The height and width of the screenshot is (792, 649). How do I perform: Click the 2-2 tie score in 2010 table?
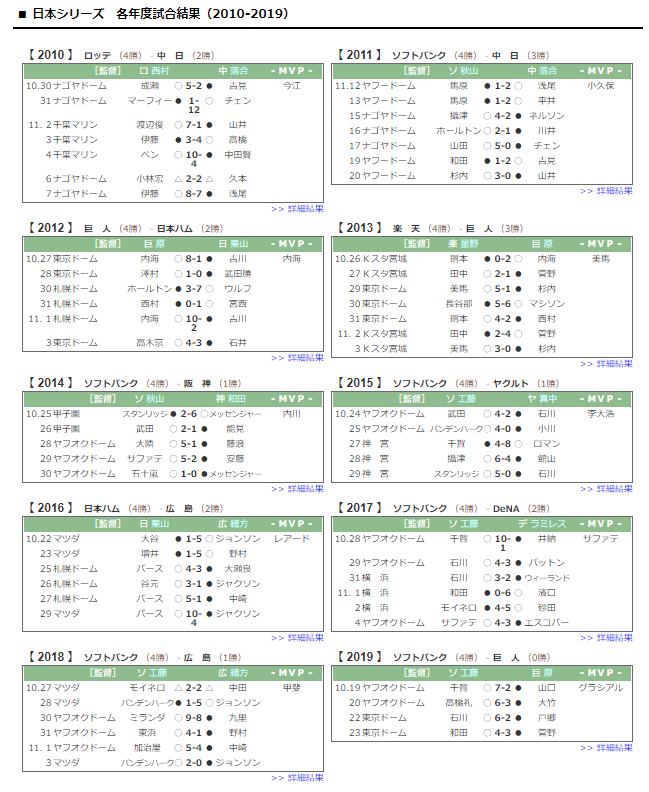click(193, 179)
